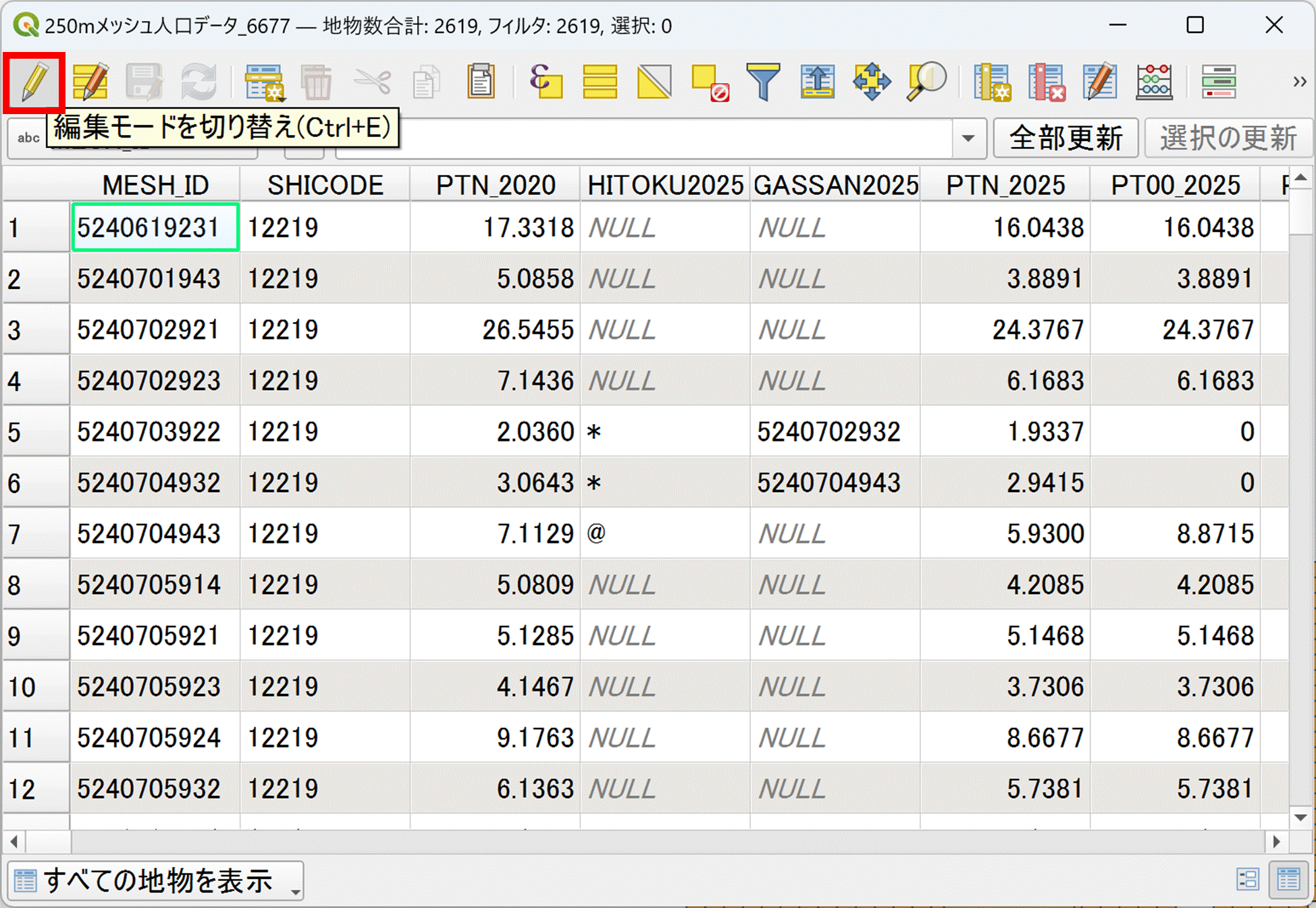Add feature to table icon
The image size is (1316, 908).
click(x=264, y=82)
